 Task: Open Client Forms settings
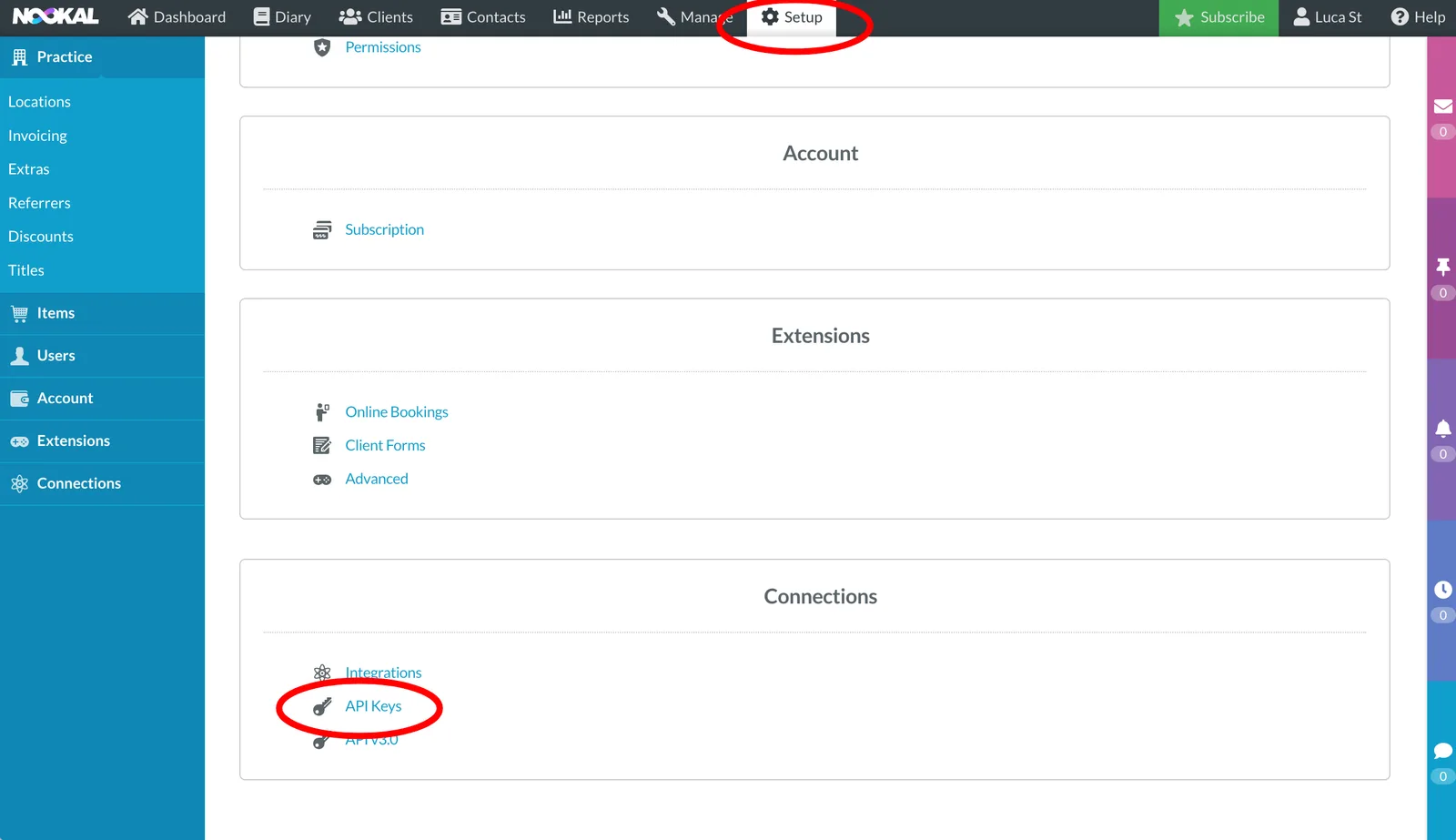click(x=385, y=445)
